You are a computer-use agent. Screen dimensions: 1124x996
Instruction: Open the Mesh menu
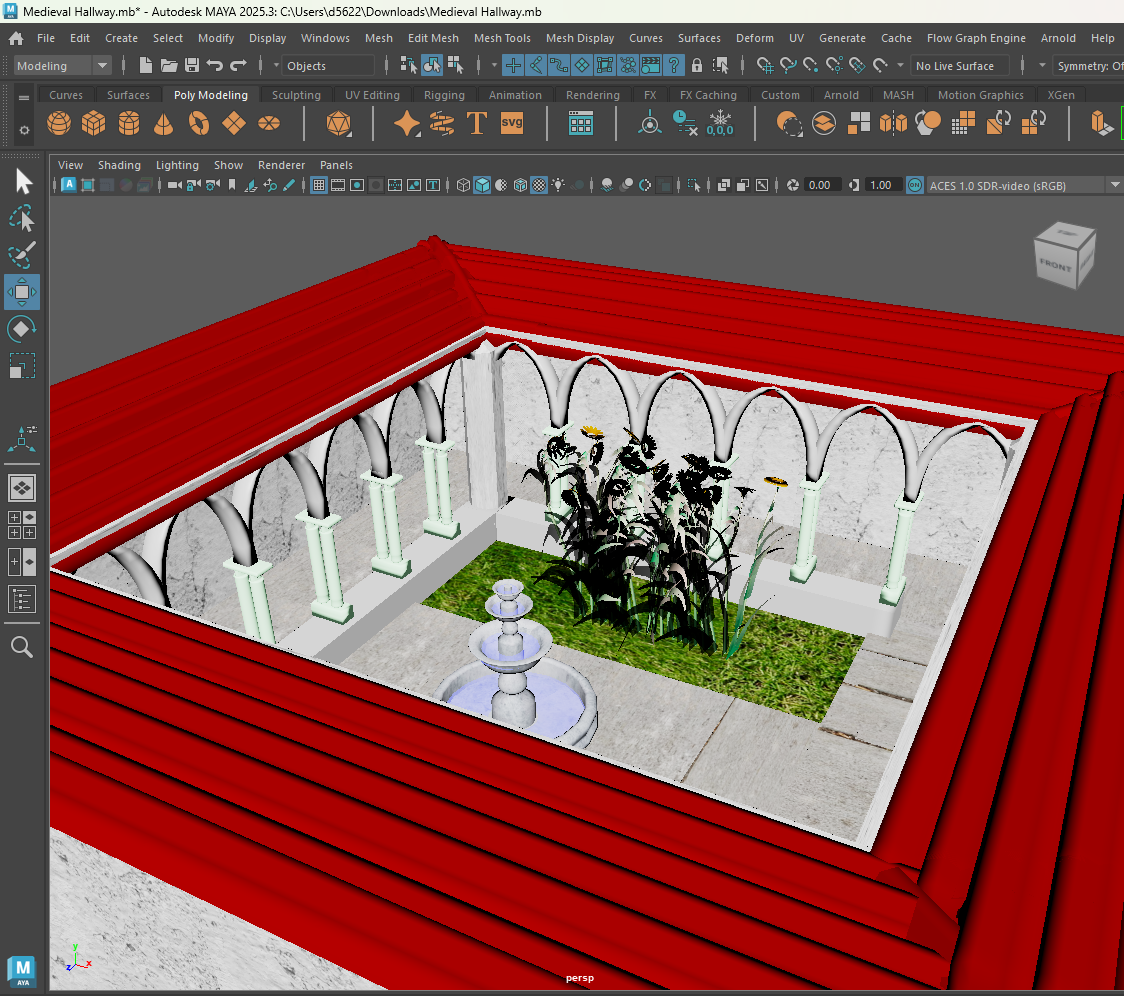[379, 38]
